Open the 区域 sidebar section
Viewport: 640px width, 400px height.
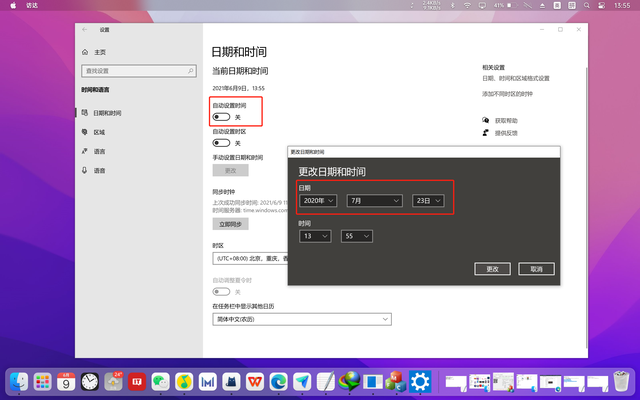point(99,132)
